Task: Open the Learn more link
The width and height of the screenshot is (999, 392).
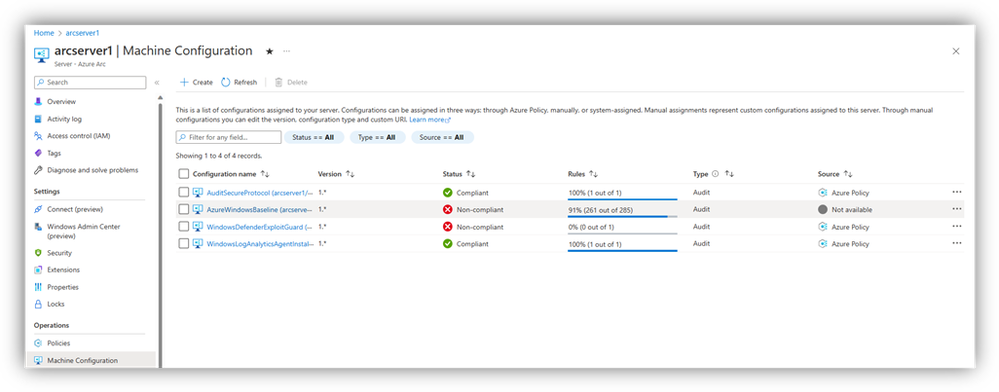Action: click(429, 120)
